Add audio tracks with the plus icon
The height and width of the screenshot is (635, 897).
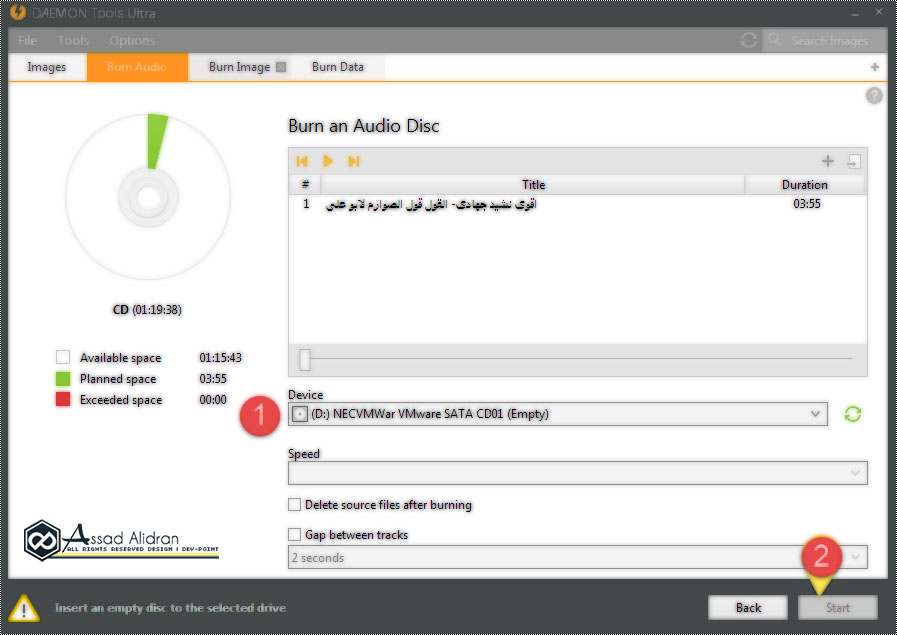pyautogui.click(x=827, y=161)
